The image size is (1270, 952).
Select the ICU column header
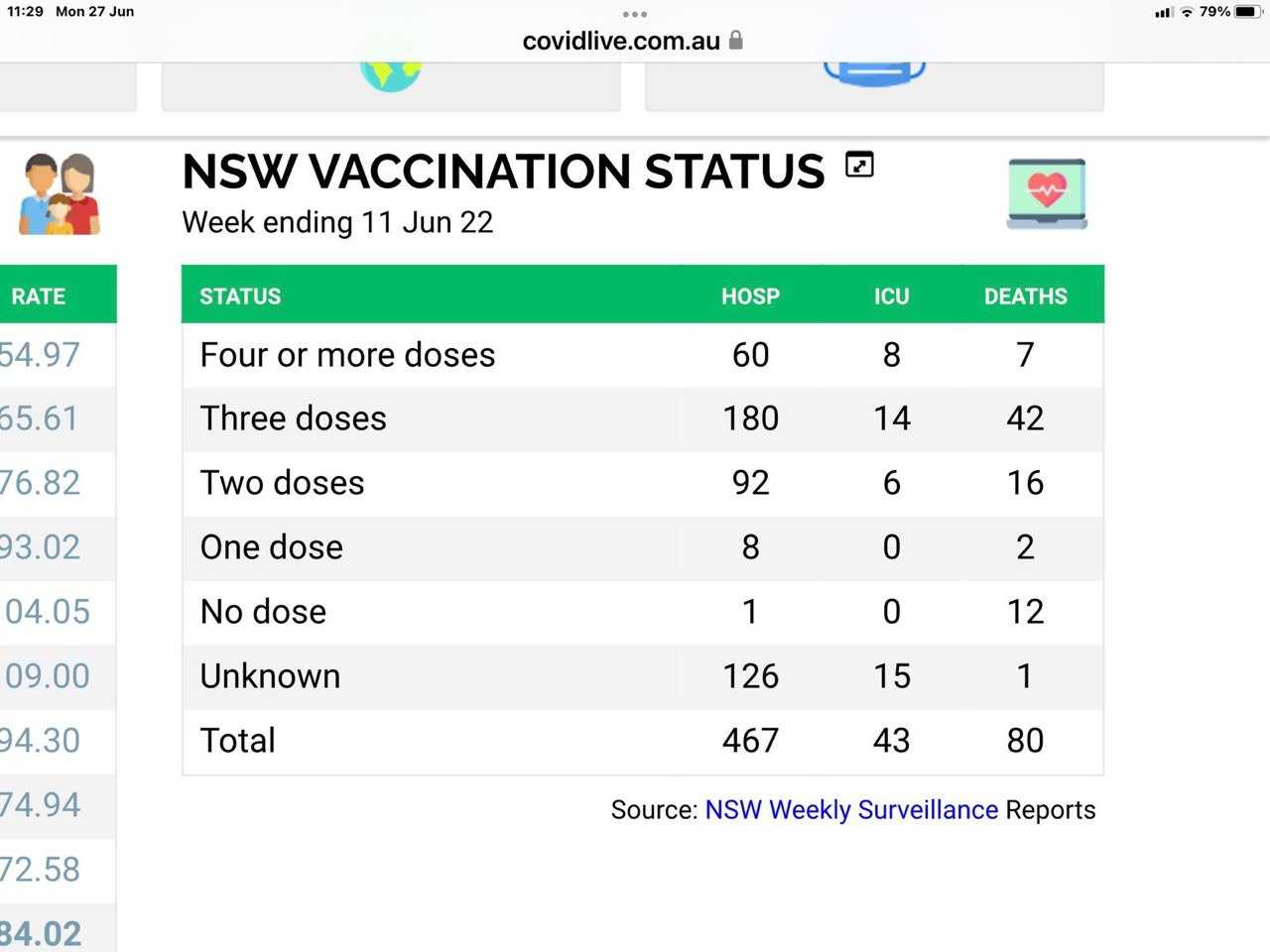pyautogui.click(x=891, y=296)
